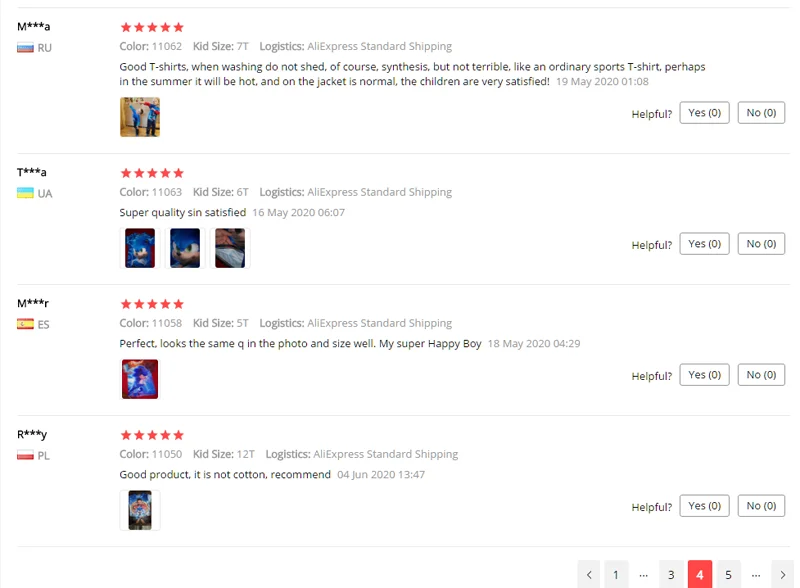Image resolution: width=800 pixels, height=588 pixels.
Task: Open M***a's review photo thumbnail
Action: tap(140, 117)
